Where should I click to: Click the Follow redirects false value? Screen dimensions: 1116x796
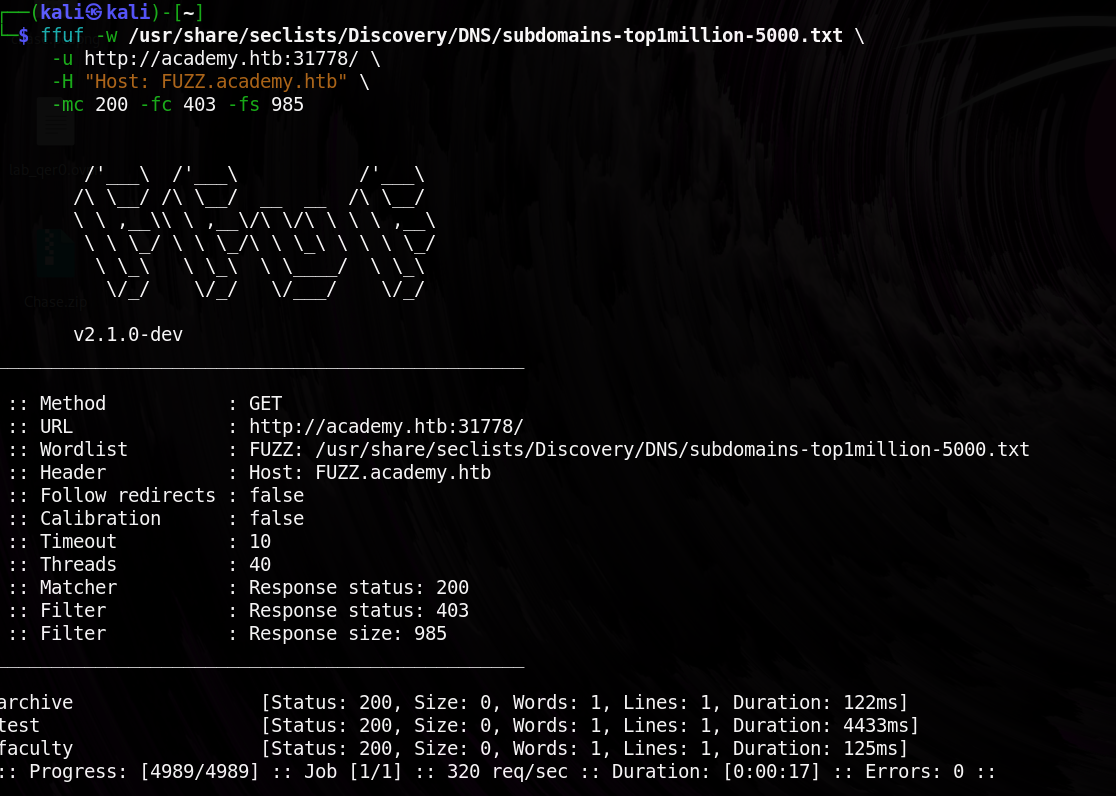(276, 495)
